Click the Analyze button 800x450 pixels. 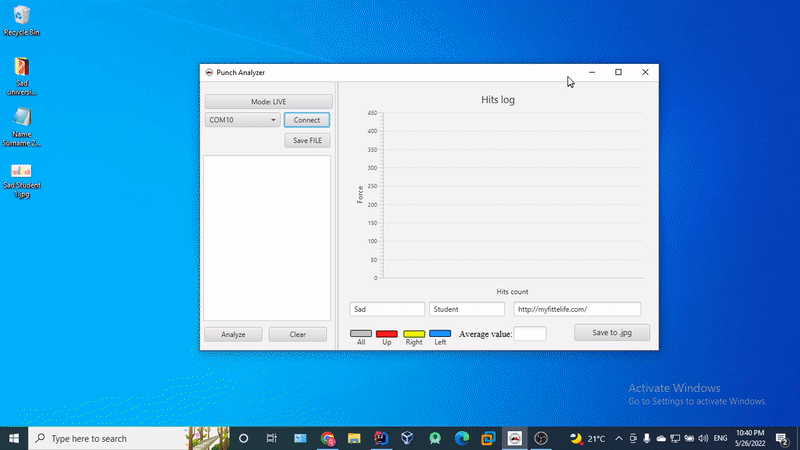[x=233, y=334]
